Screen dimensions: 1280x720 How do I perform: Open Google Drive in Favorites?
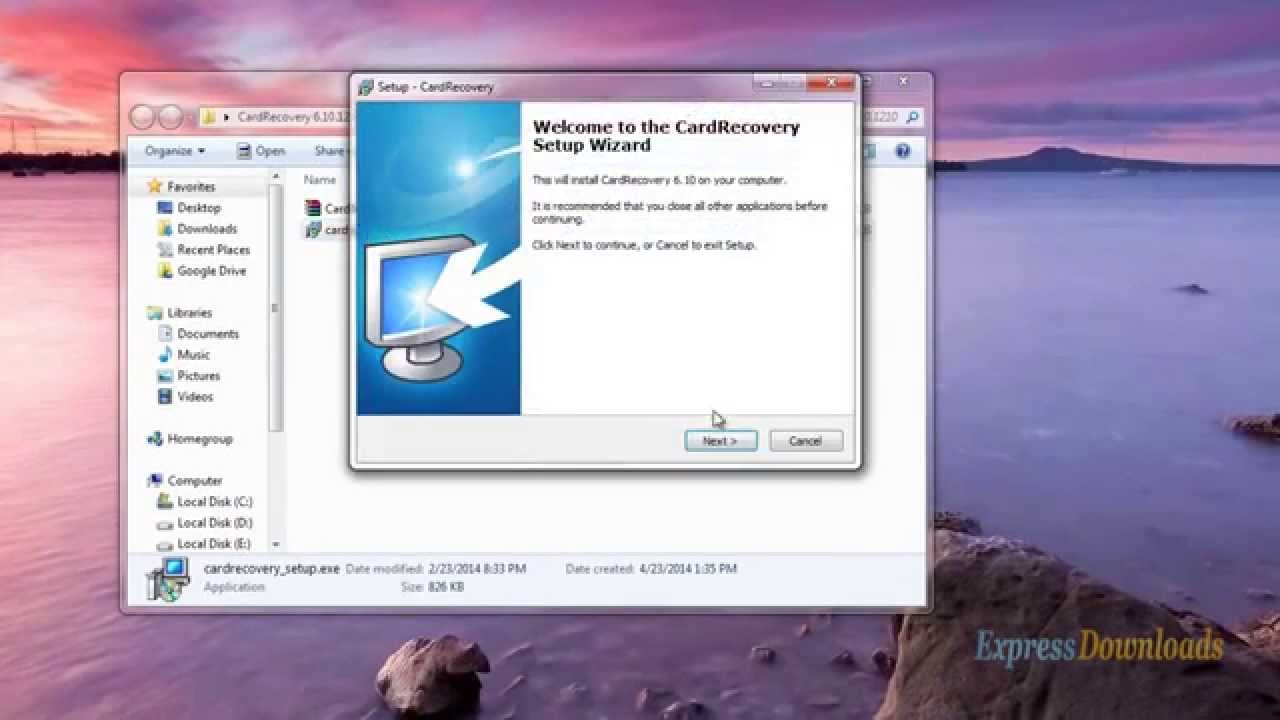212,271
